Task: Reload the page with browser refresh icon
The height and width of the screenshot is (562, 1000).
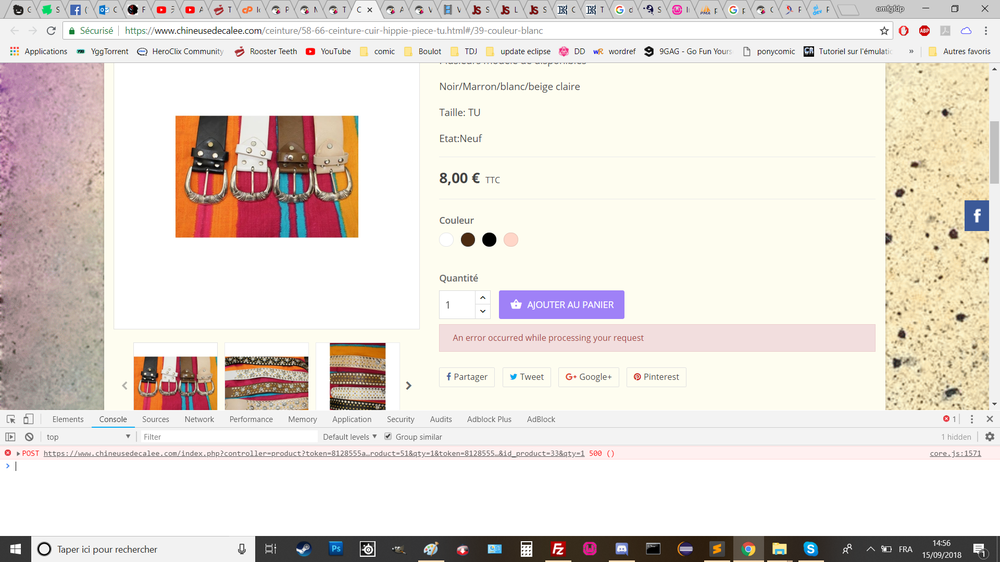Action: [x=51, y=31]
